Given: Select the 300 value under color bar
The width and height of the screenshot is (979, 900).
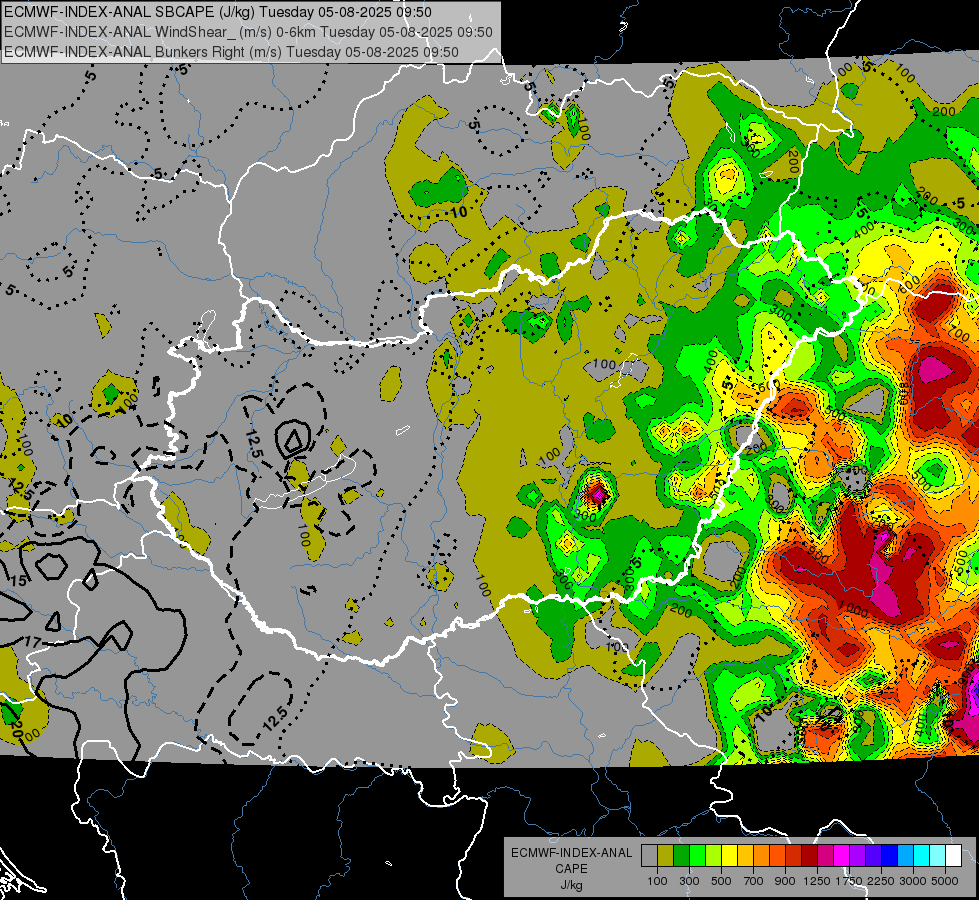Looking at the screenshot, I should (x=689, y=881).
